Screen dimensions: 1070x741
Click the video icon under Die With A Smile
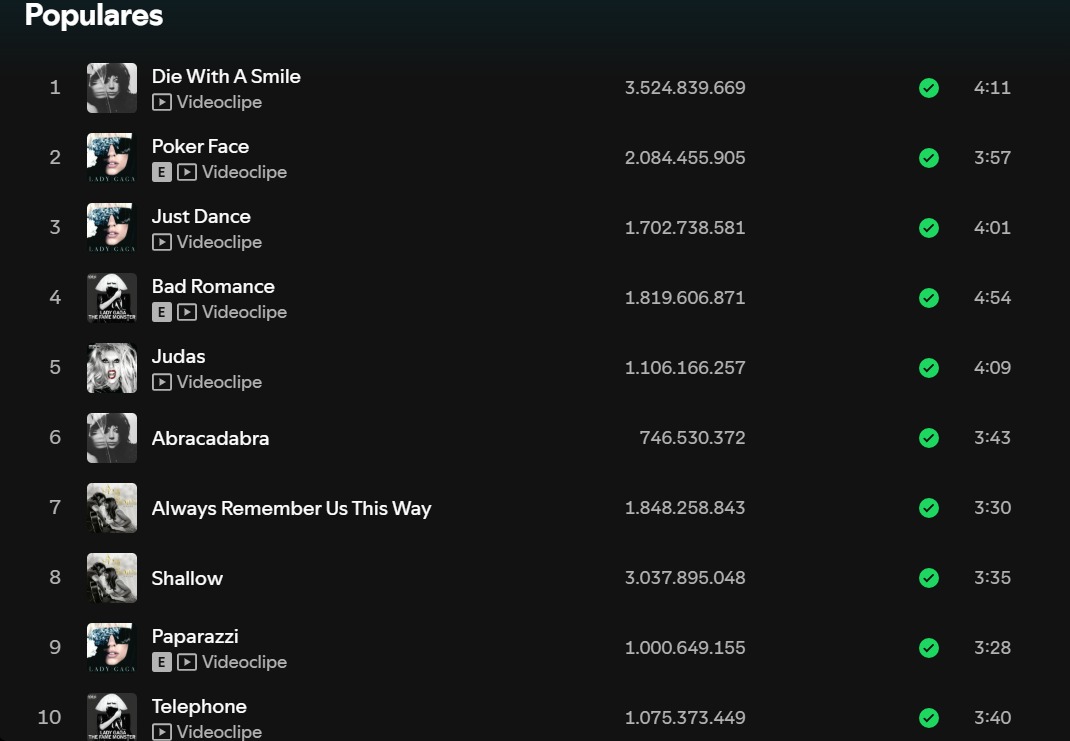[162, 102]
